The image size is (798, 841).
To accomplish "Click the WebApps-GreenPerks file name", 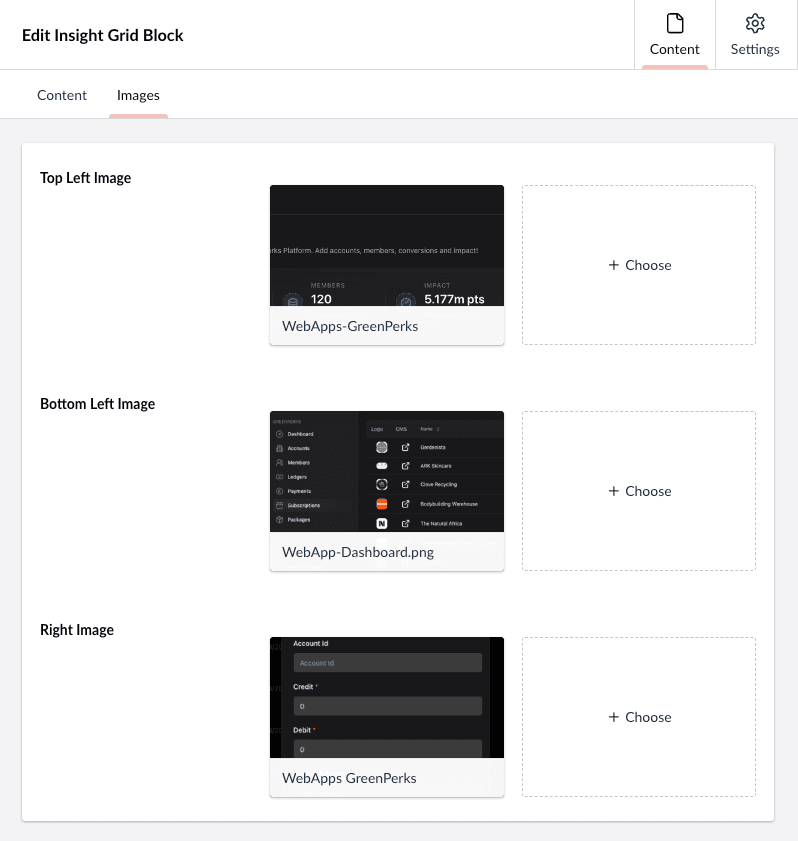I will [x=350, y=326].
